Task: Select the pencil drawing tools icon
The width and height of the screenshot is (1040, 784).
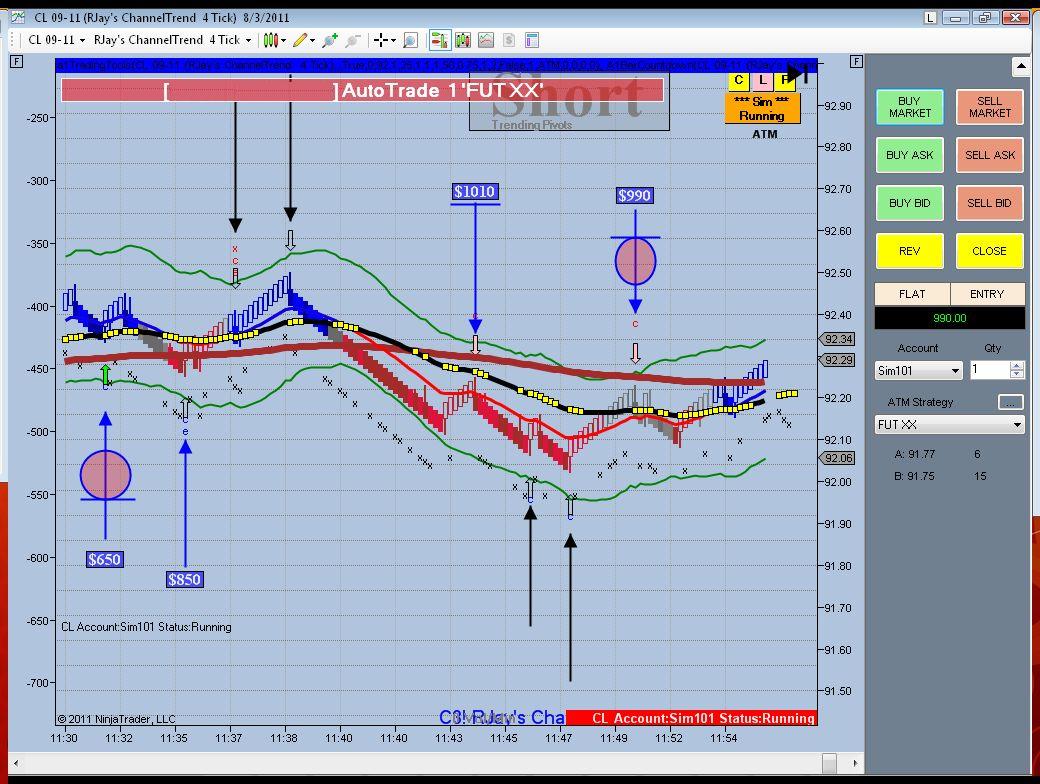Action: pyautogui.click(x=300, y=40)
